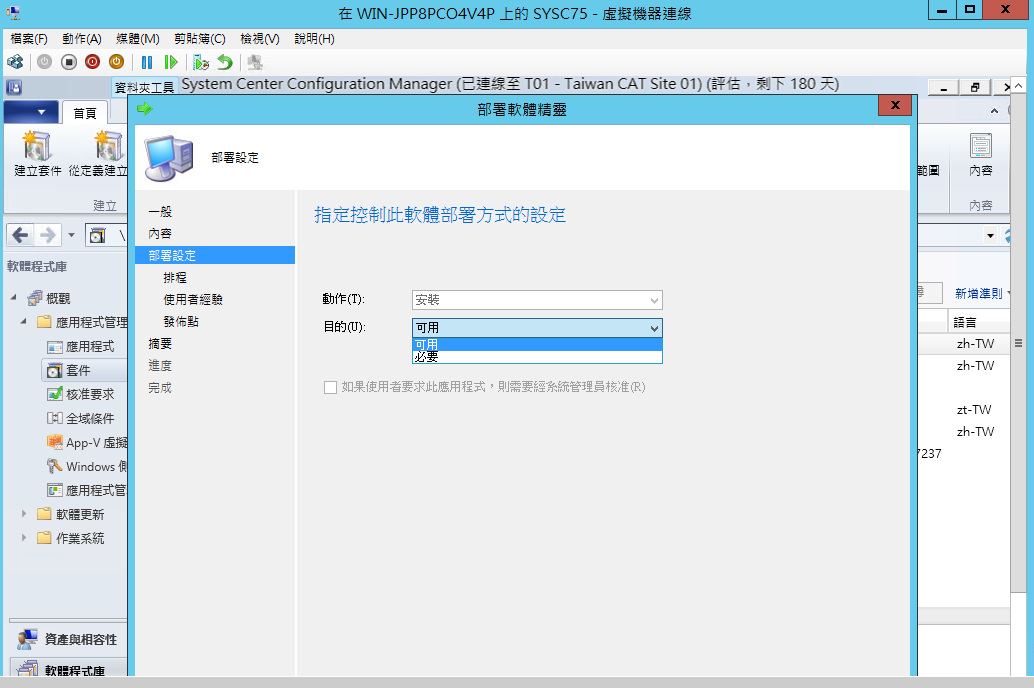
Task: Go to the 使用者經驗 wizard step
Action: pyautogui.click(x=193, y=299)
